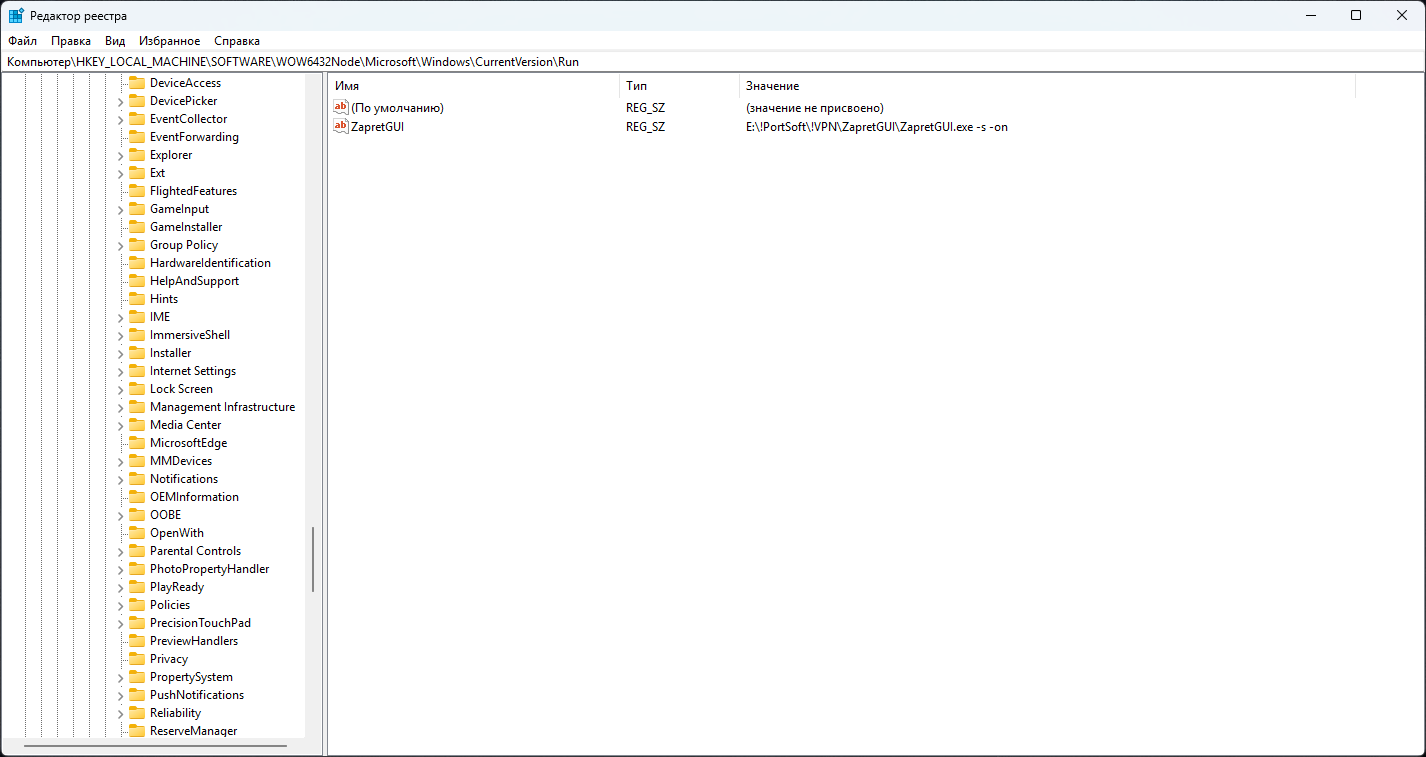
Task: Expand the PushNotifications tree node
Action: point(120,695)
